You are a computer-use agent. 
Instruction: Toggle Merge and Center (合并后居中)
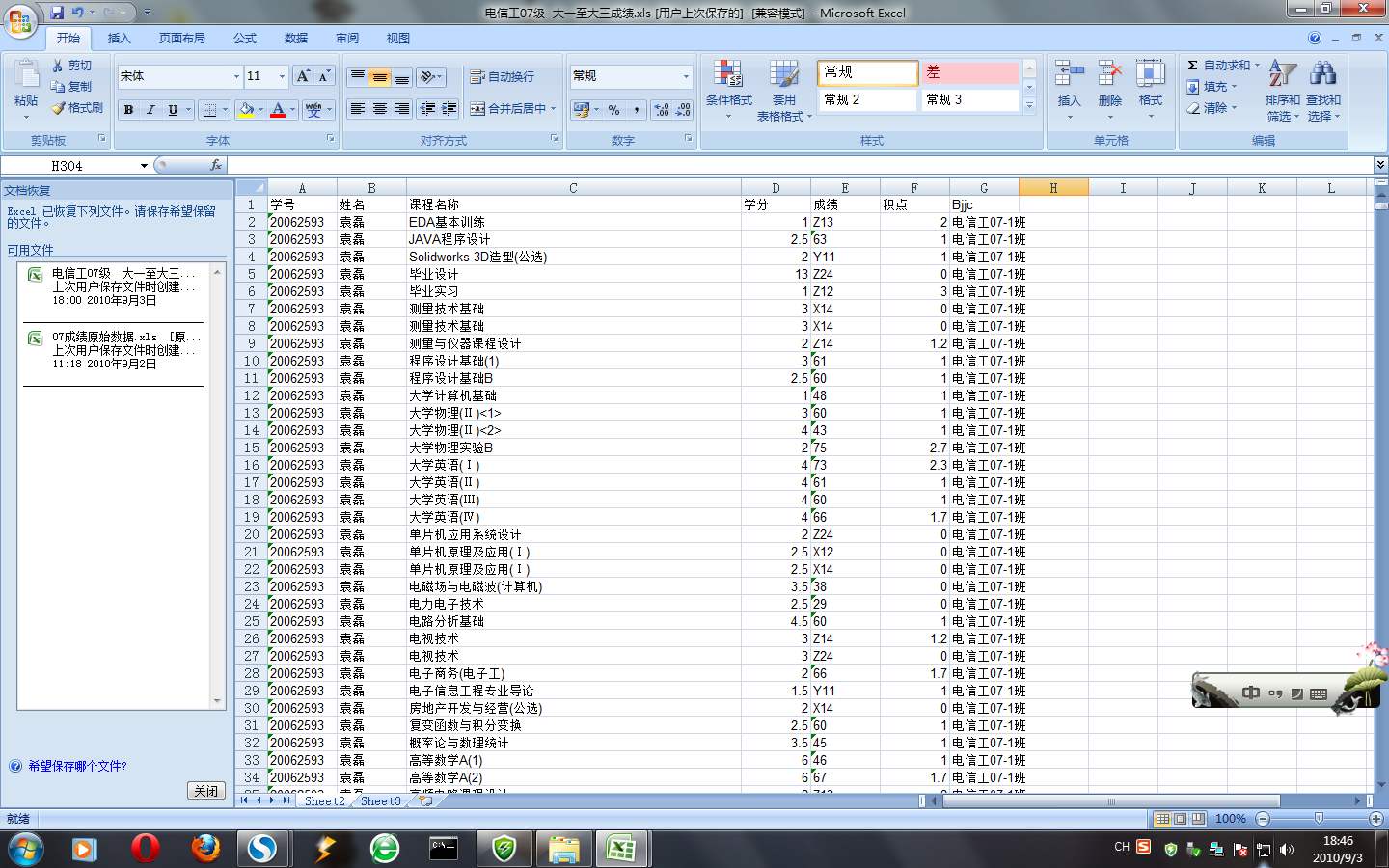[x=507, y=109]
